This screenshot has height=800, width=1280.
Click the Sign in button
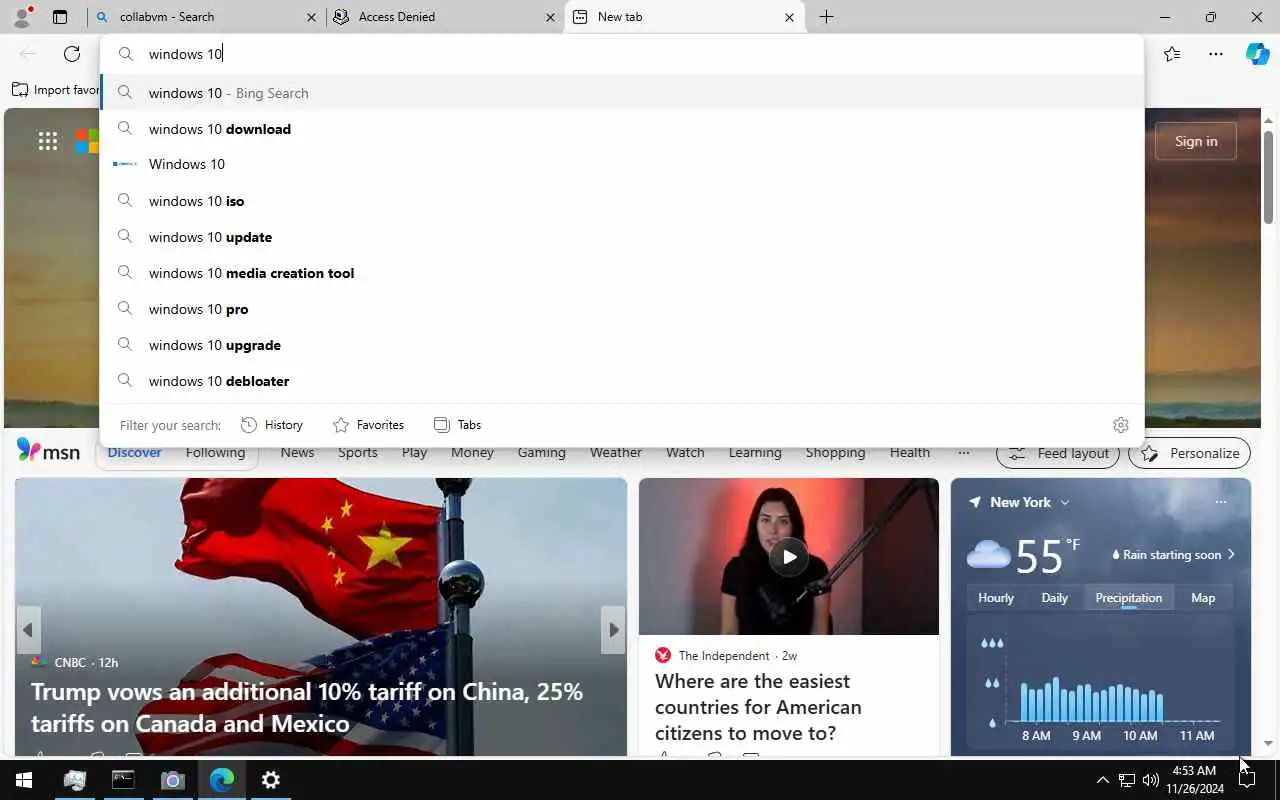coord(1196,141)
